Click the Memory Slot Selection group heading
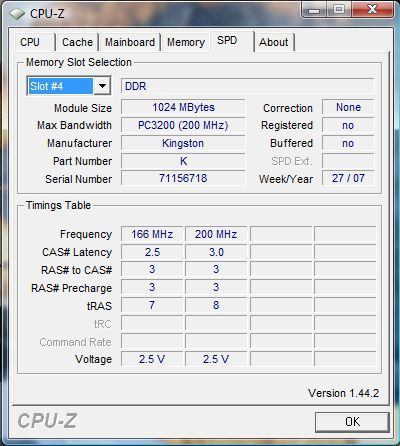400x446 pixels. (79, 62)
